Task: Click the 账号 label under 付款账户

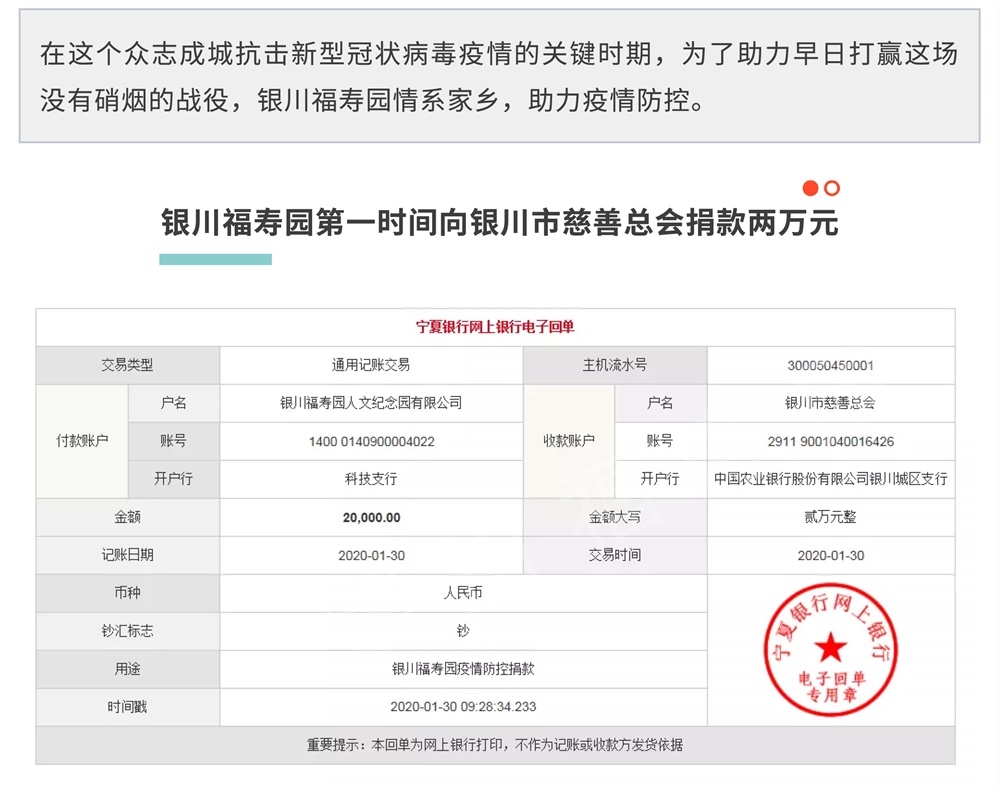Action: coord(173,441)
